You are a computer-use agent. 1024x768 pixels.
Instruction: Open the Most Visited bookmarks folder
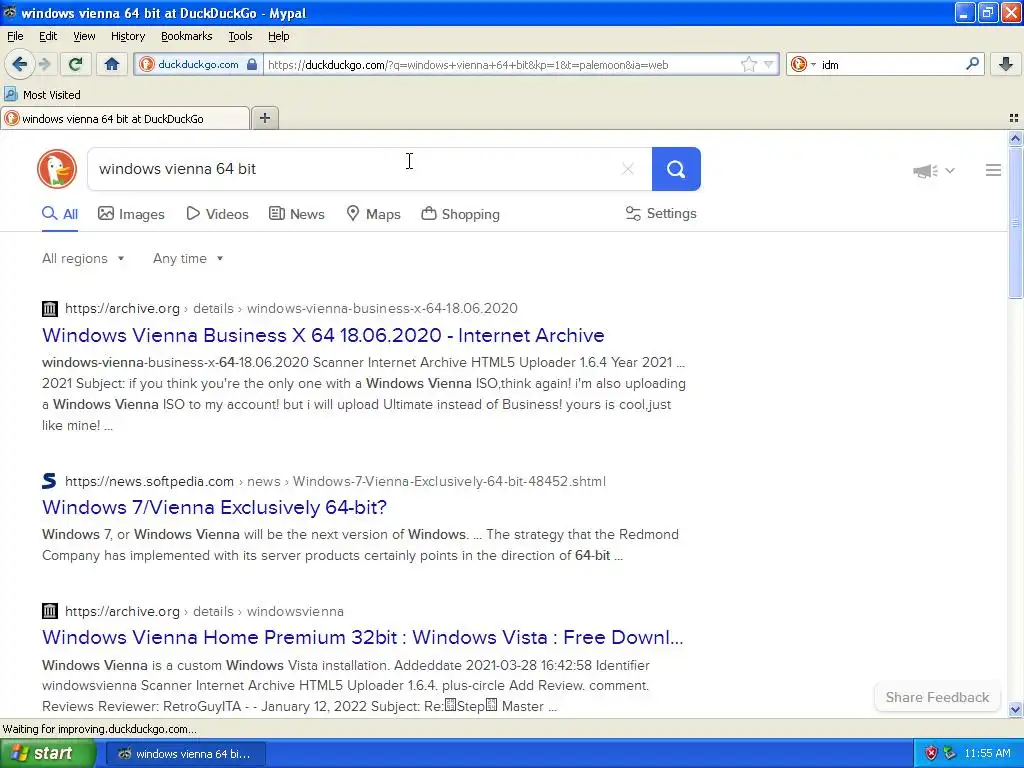[x=42, y=95]
